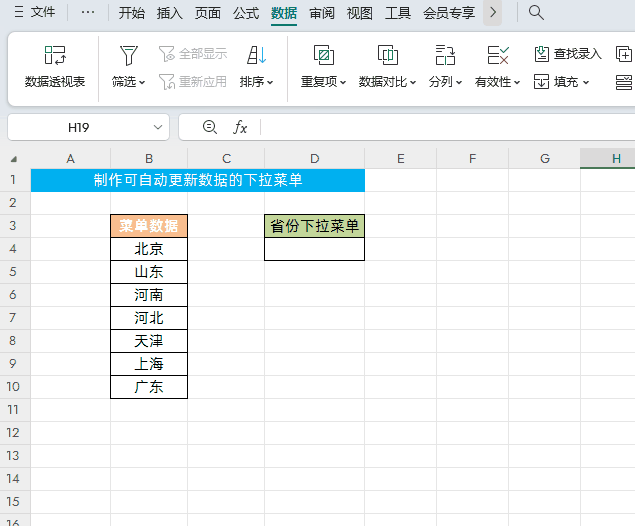635x526 pixels.
Task: Select column D header
Action: (x=315, y=158)
